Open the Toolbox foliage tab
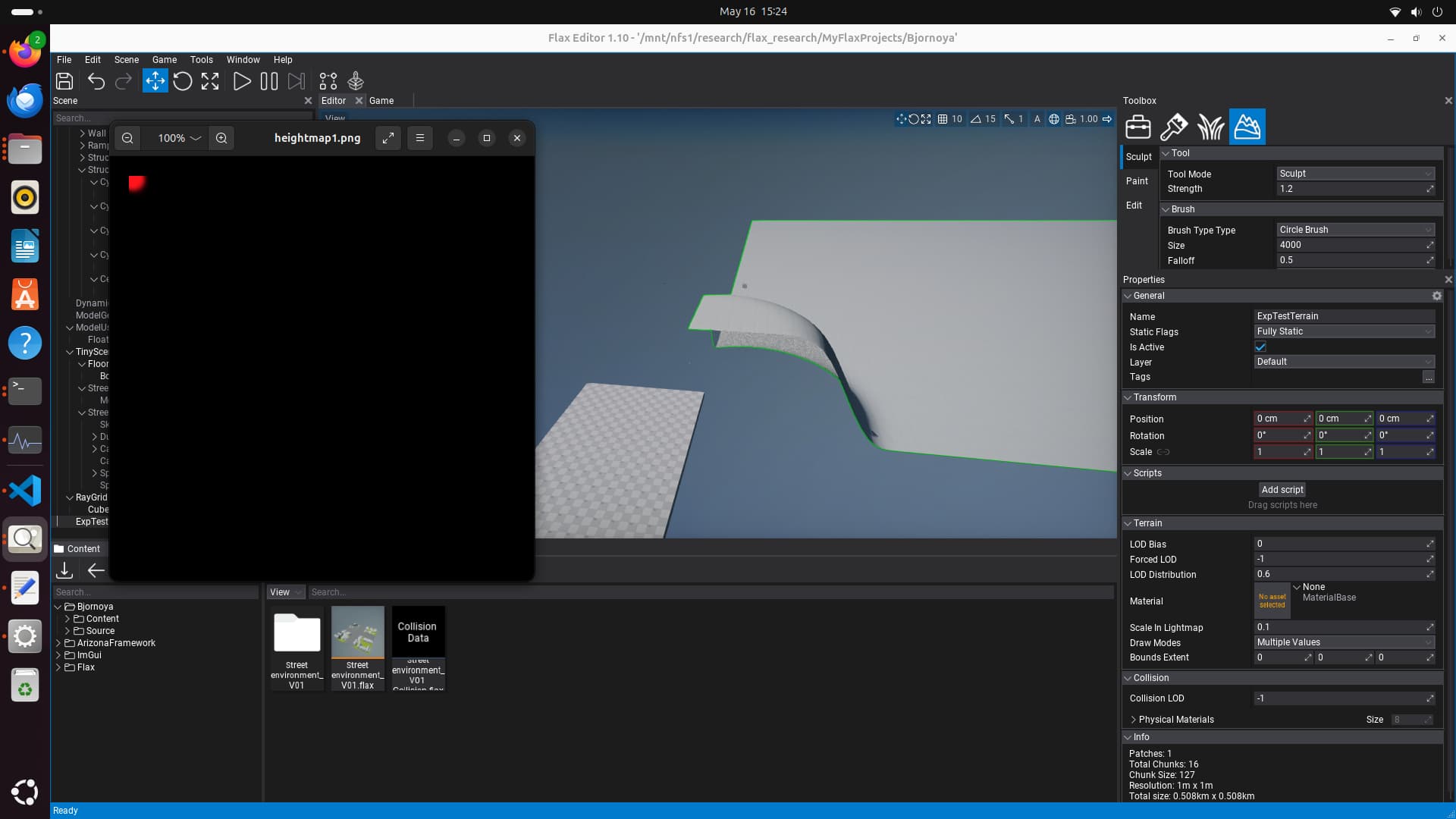 coord(1210,127)
